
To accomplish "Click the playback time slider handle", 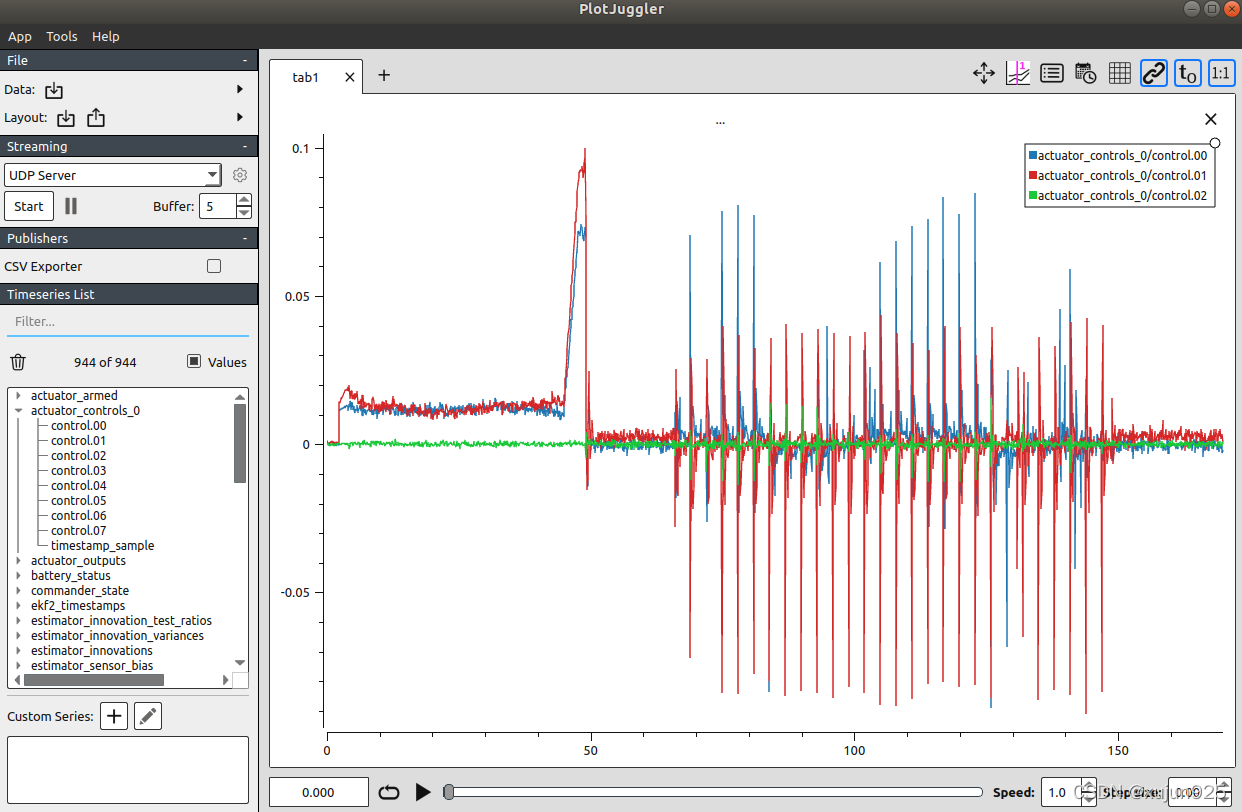I will tap(449, 792).
